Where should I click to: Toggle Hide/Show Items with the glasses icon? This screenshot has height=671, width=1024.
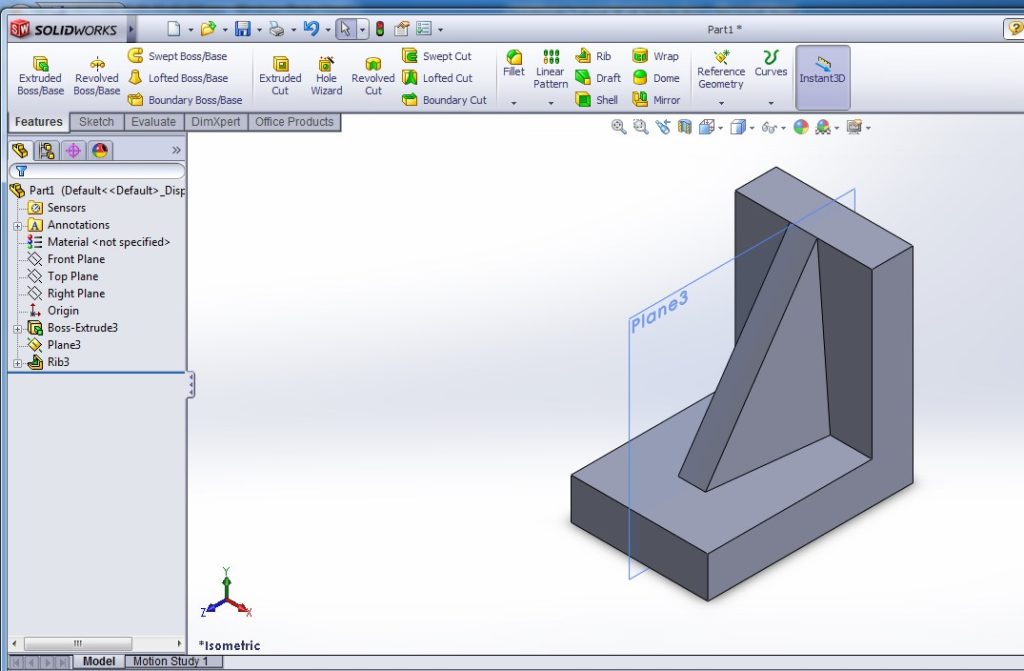[768, 127]
